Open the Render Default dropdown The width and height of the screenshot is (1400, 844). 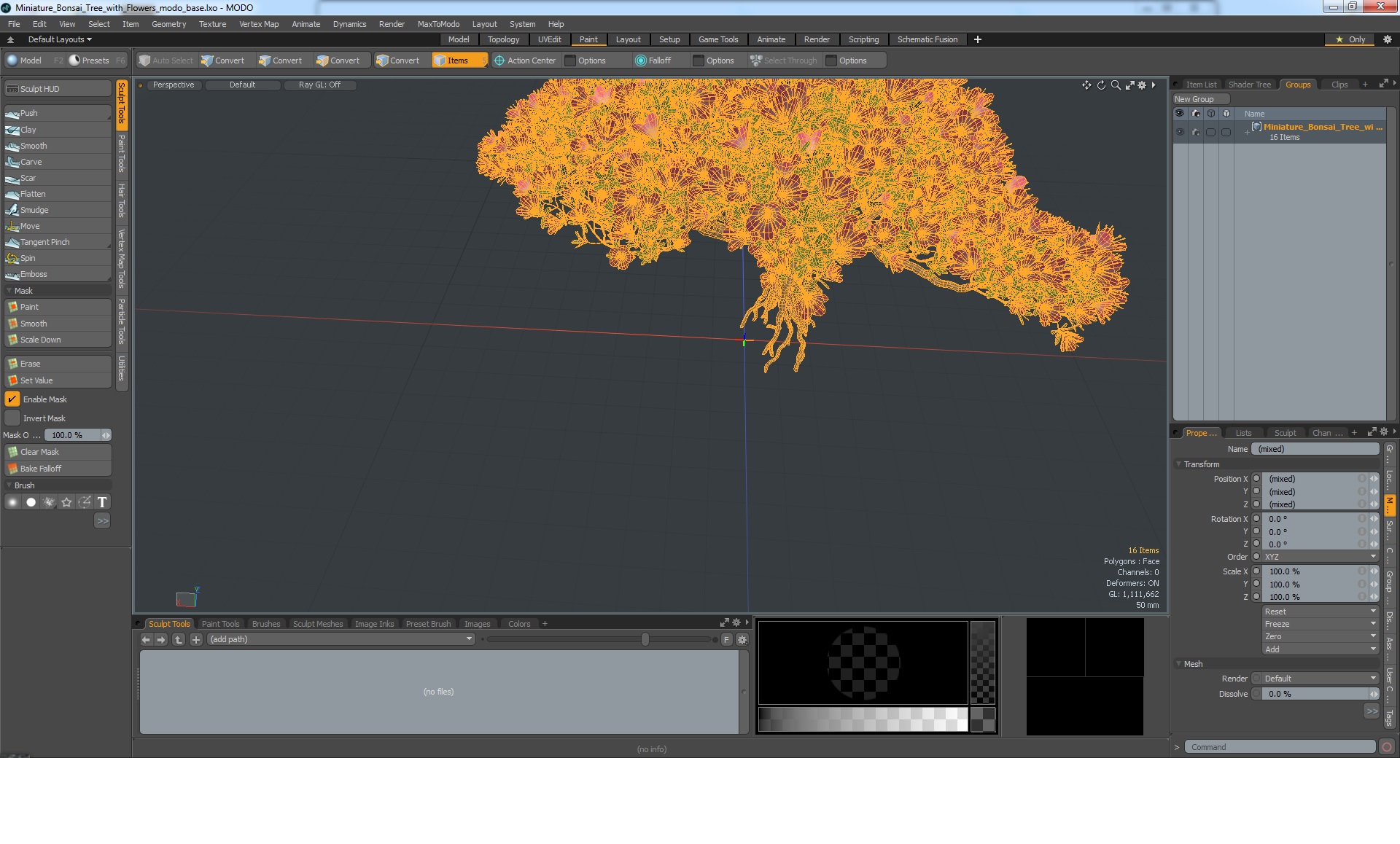(1320, 679)
